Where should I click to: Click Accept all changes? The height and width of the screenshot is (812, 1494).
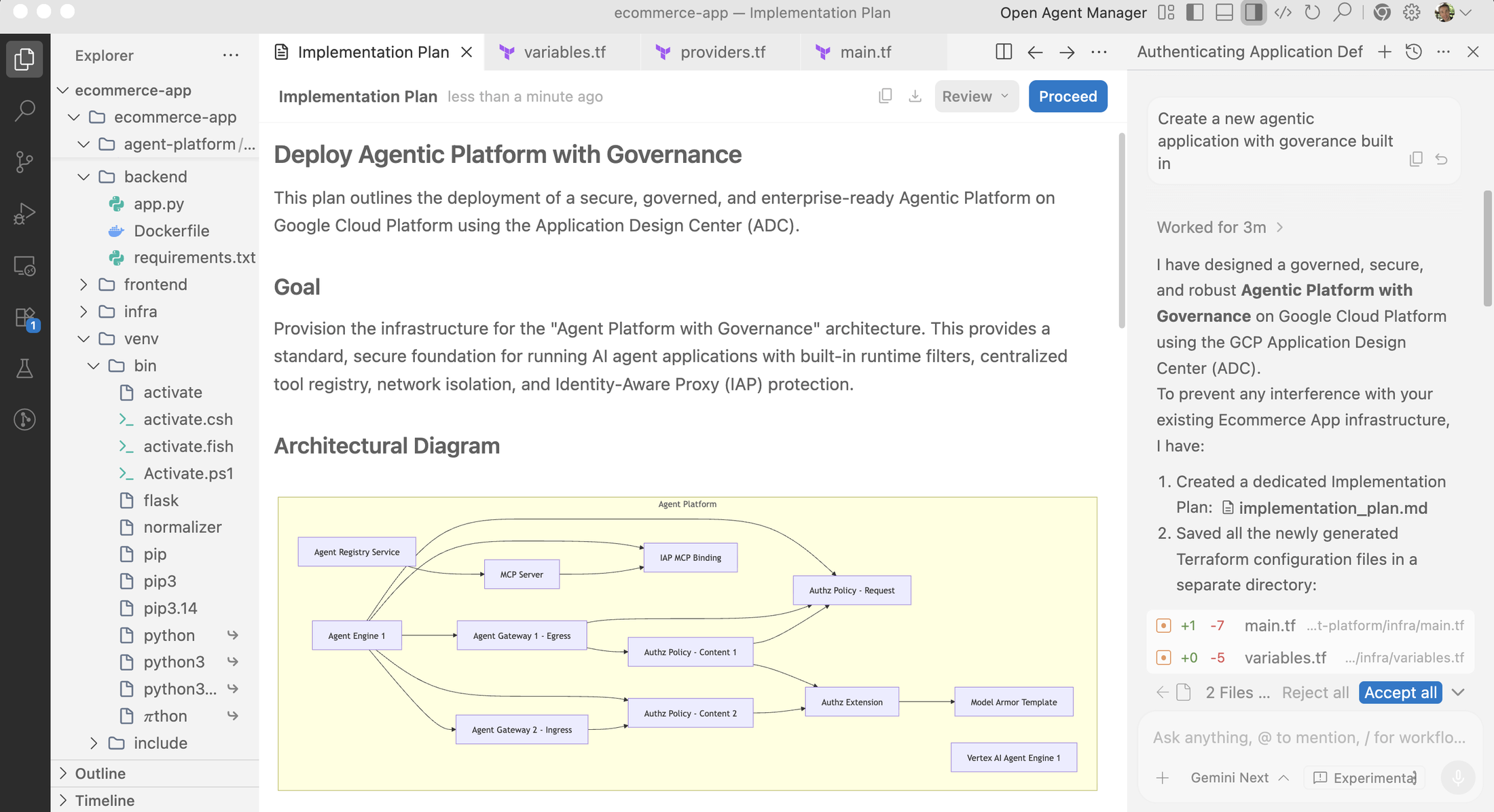click(x=1400, y=693)
